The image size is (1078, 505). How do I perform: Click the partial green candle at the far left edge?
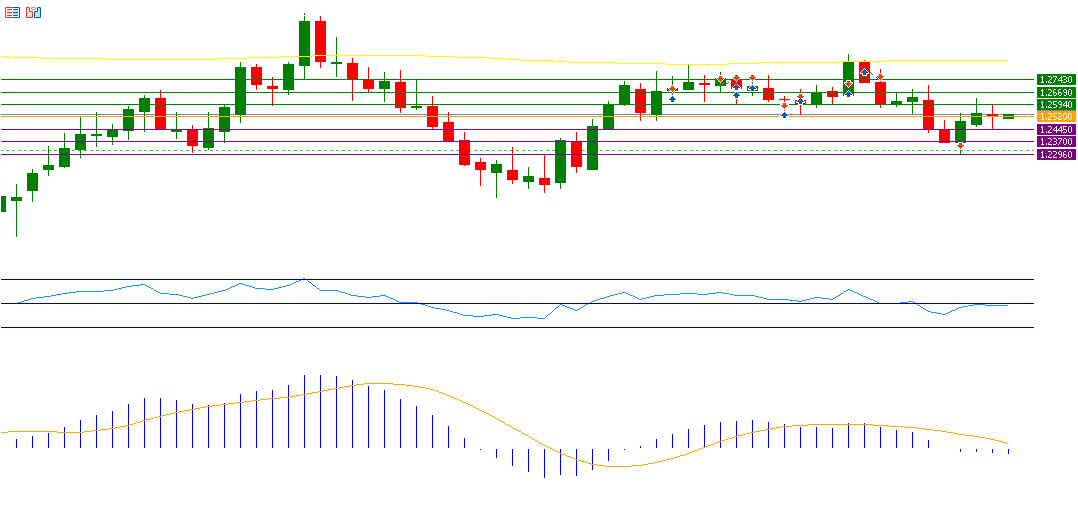click(3, 203)
